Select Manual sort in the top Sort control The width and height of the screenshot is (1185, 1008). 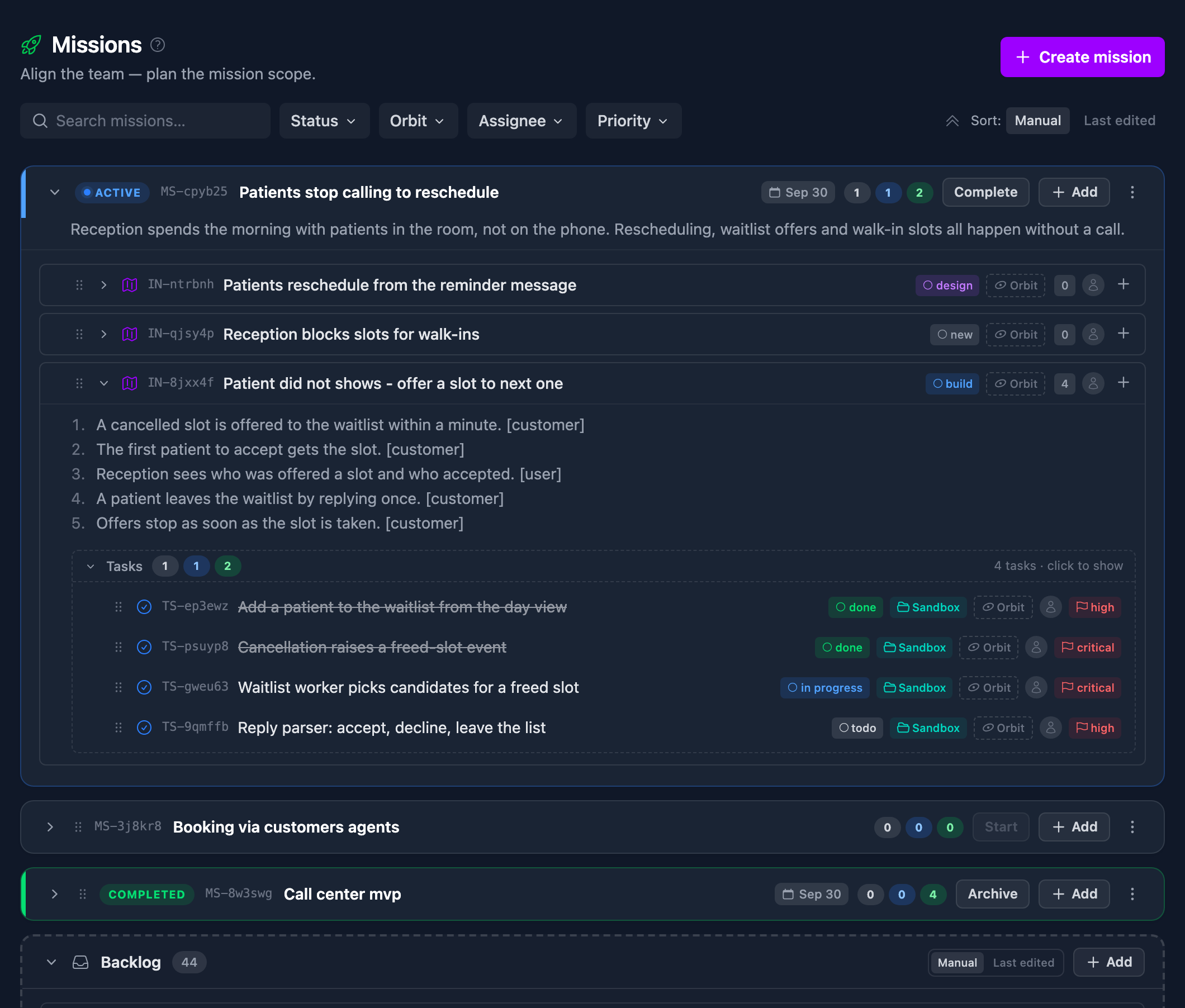(1037, 121)
